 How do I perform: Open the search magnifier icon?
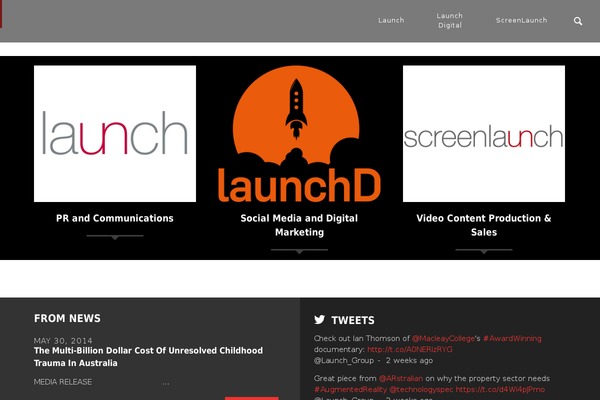(578, 21)
